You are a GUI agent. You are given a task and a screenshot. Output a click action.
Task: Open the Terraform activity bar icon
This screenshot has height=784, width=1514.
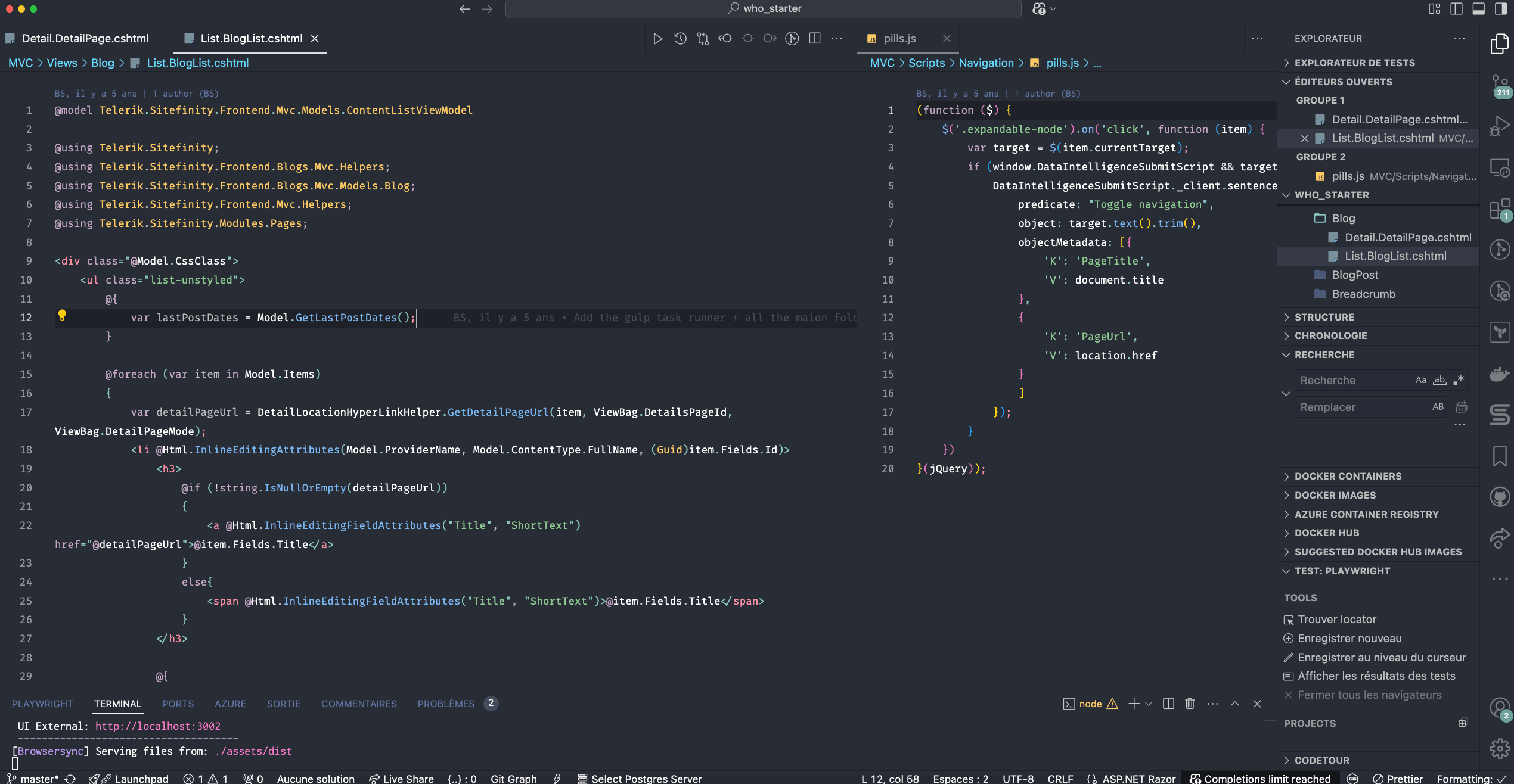(1499, 332)
